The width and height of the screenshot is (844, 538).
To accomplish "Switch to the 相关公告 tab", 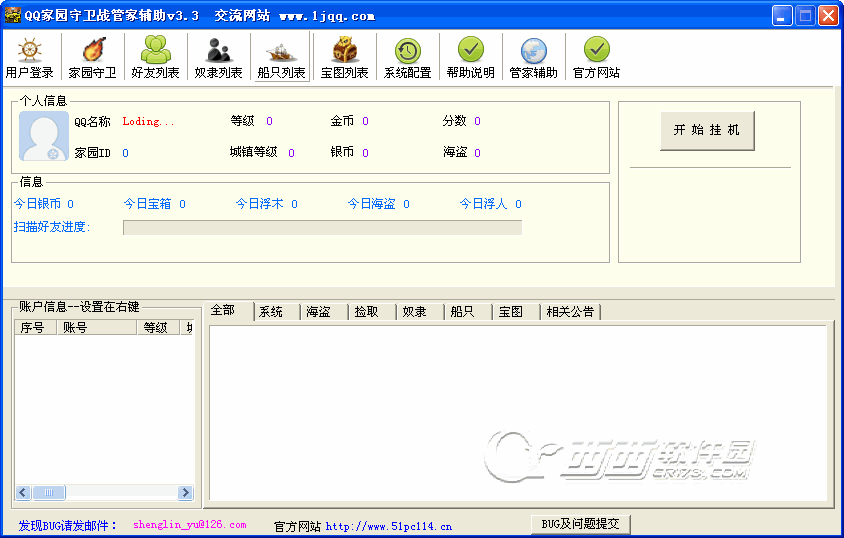I will click(570, 312).
